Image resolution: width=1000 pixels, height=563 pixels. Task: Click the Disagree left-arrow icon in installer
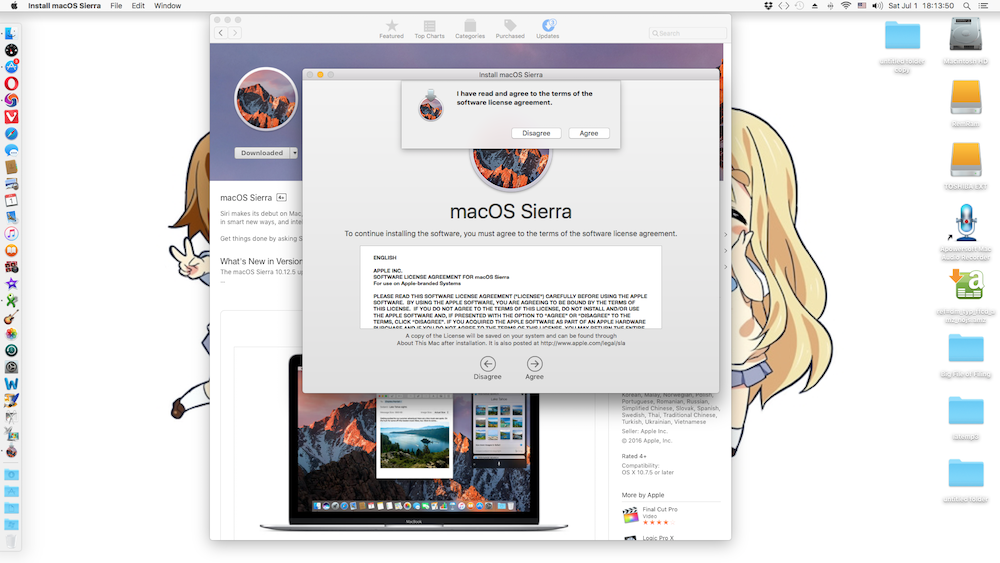pyautogui.click(x=488, y=364)
